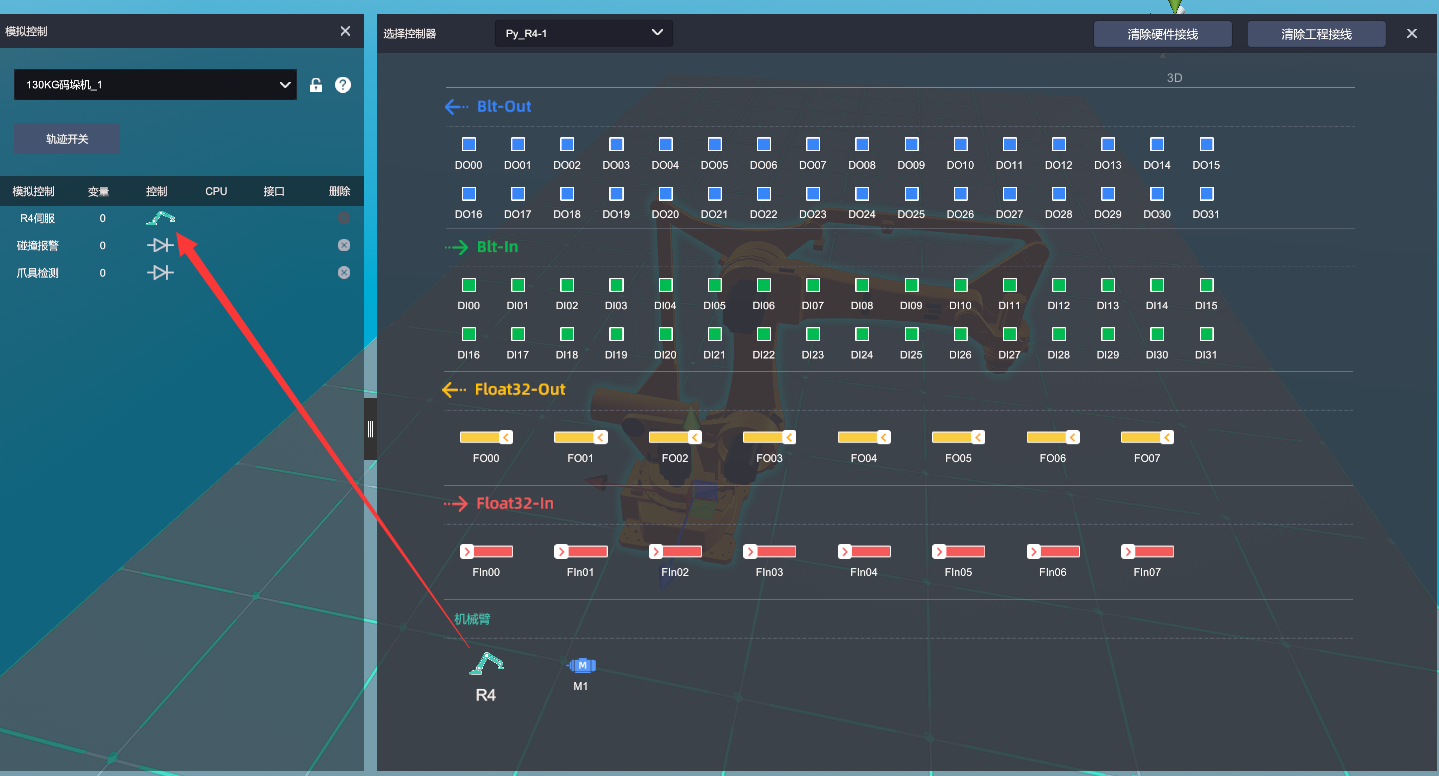Screen dimensions: 1439x776
Task: Click the 控制 column header
Action: tap(157, 191)
